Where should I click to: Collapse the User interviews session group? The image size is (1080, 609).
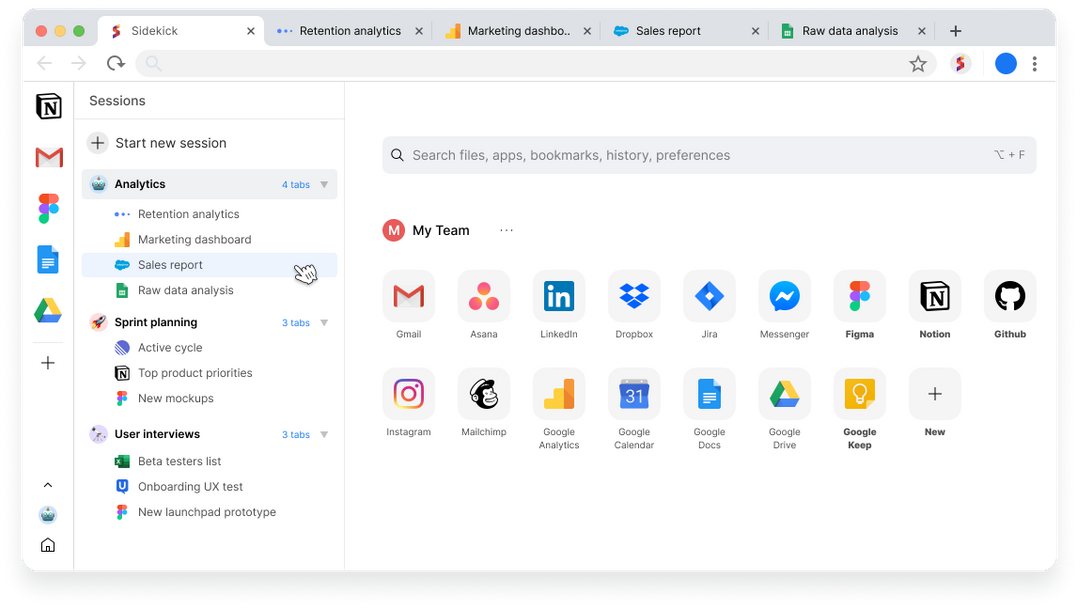(x=325, y=434)
